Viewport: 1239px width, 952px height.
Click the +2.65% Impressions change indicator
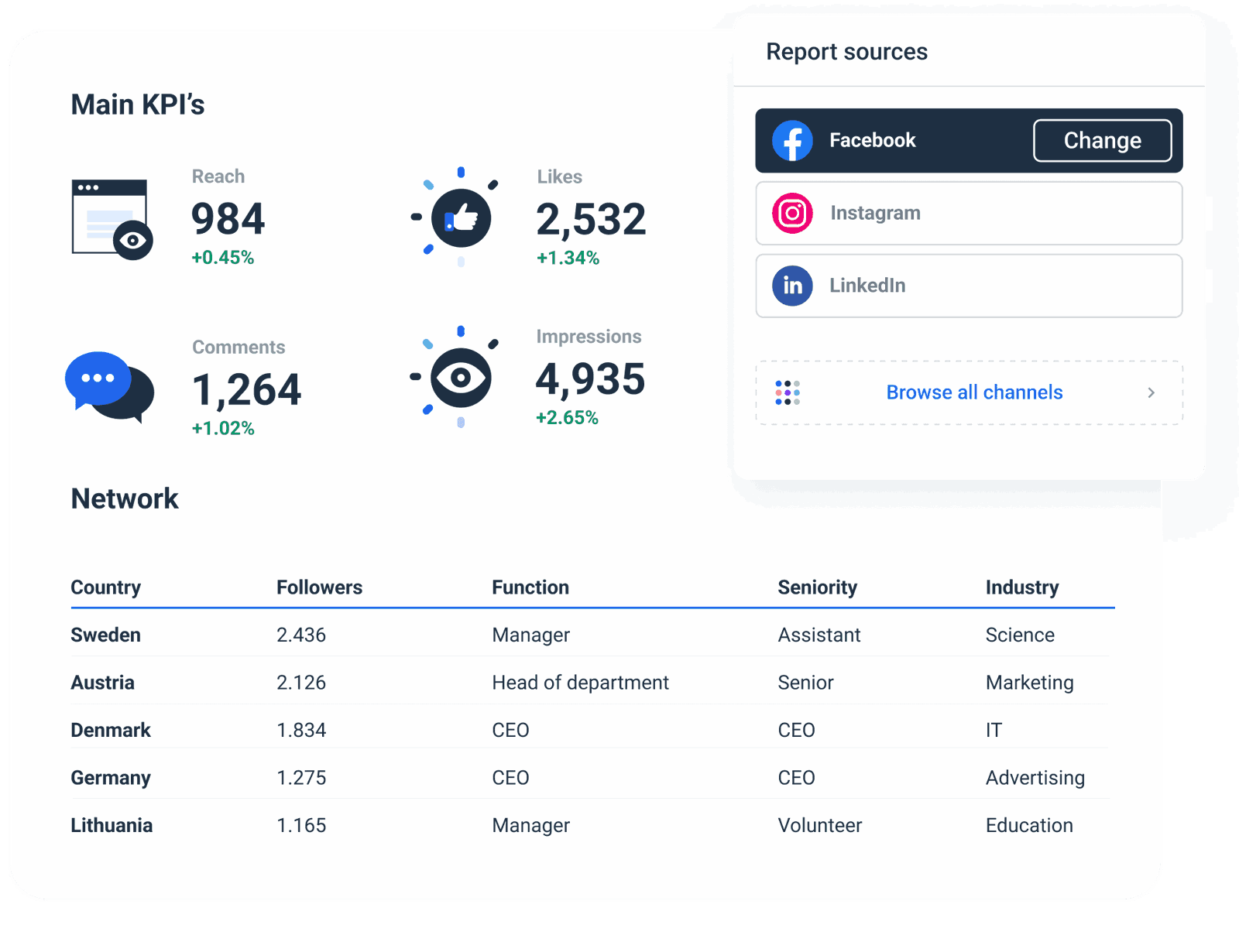567,417
